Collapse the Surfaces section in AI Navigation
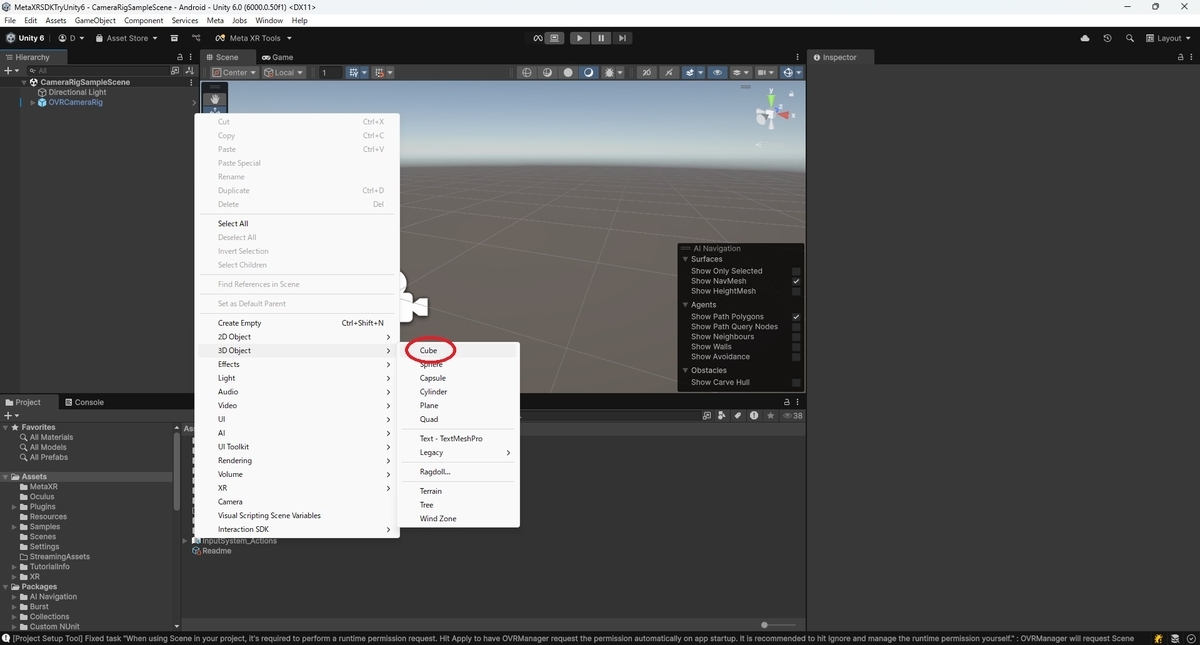The image size is (1200, 645). (x=685, y=259)
